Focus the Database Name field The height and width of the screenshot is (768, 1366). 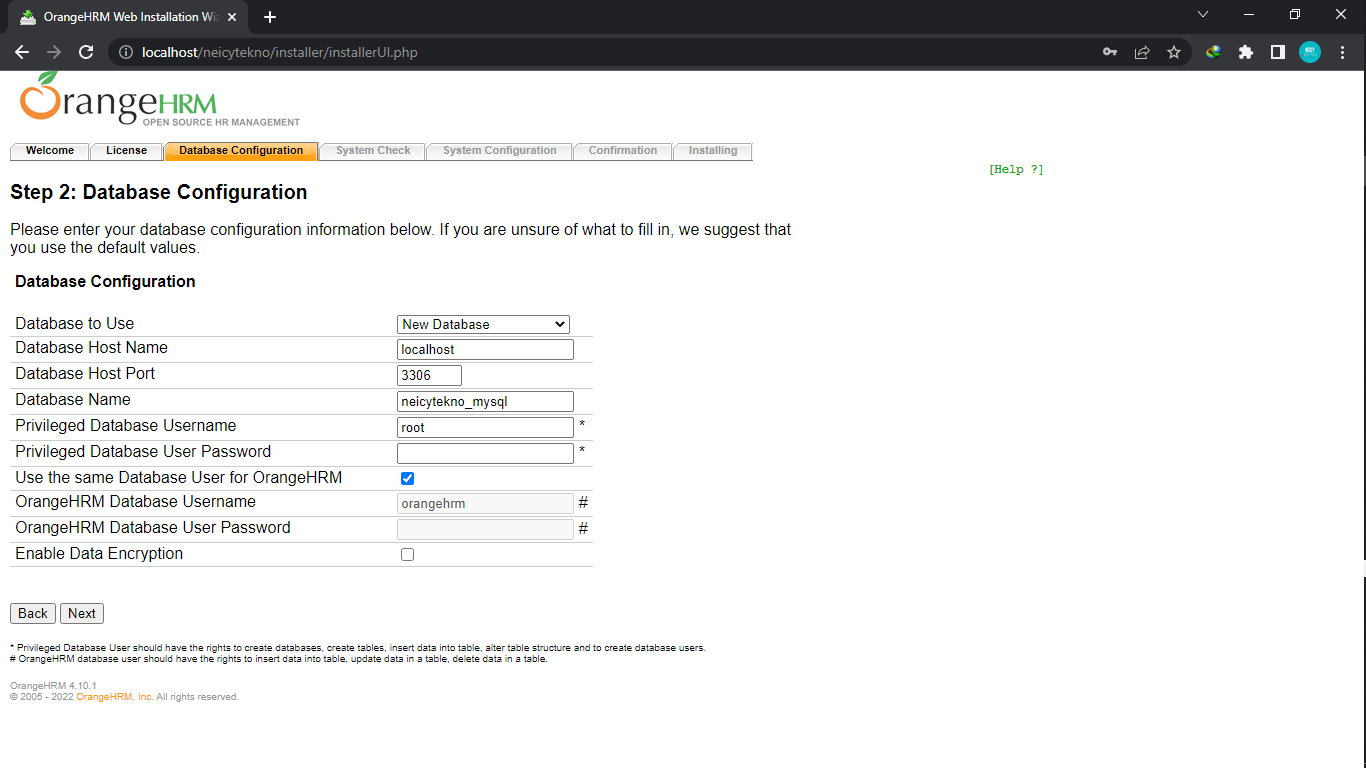point(485,402)
